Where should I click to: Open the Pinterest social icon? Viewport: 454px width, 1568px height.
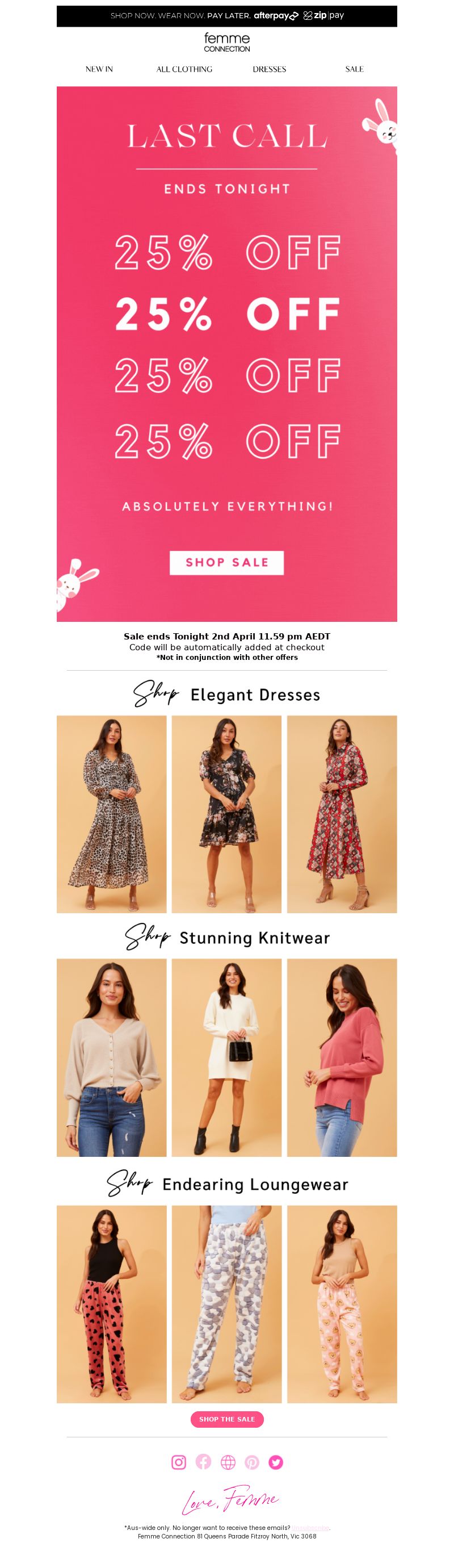point(252,1462)
